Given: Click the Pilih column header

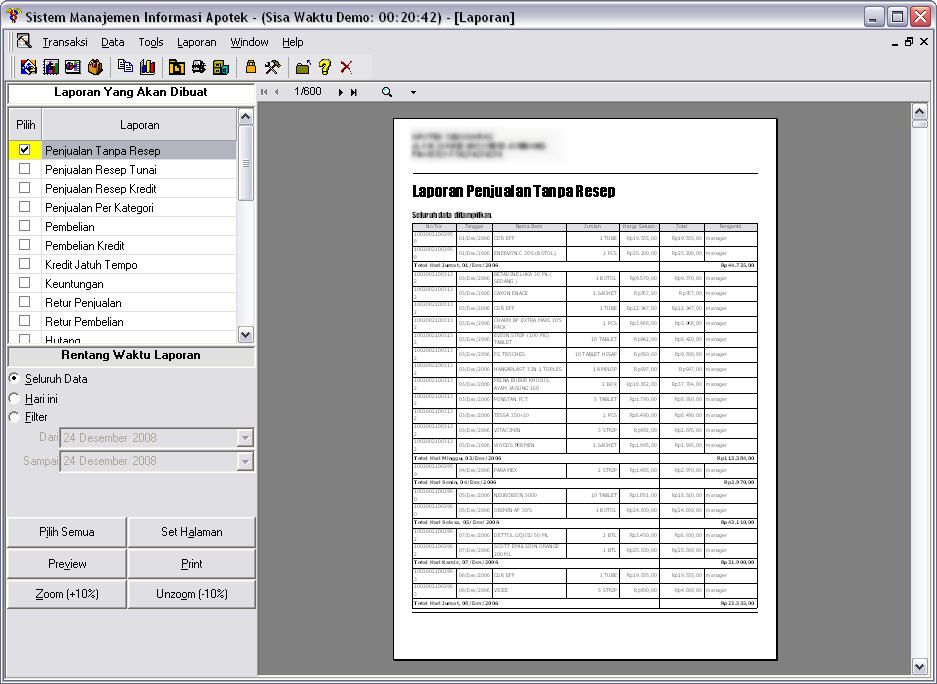Looking at the screenshot, I should click(26, 125).
